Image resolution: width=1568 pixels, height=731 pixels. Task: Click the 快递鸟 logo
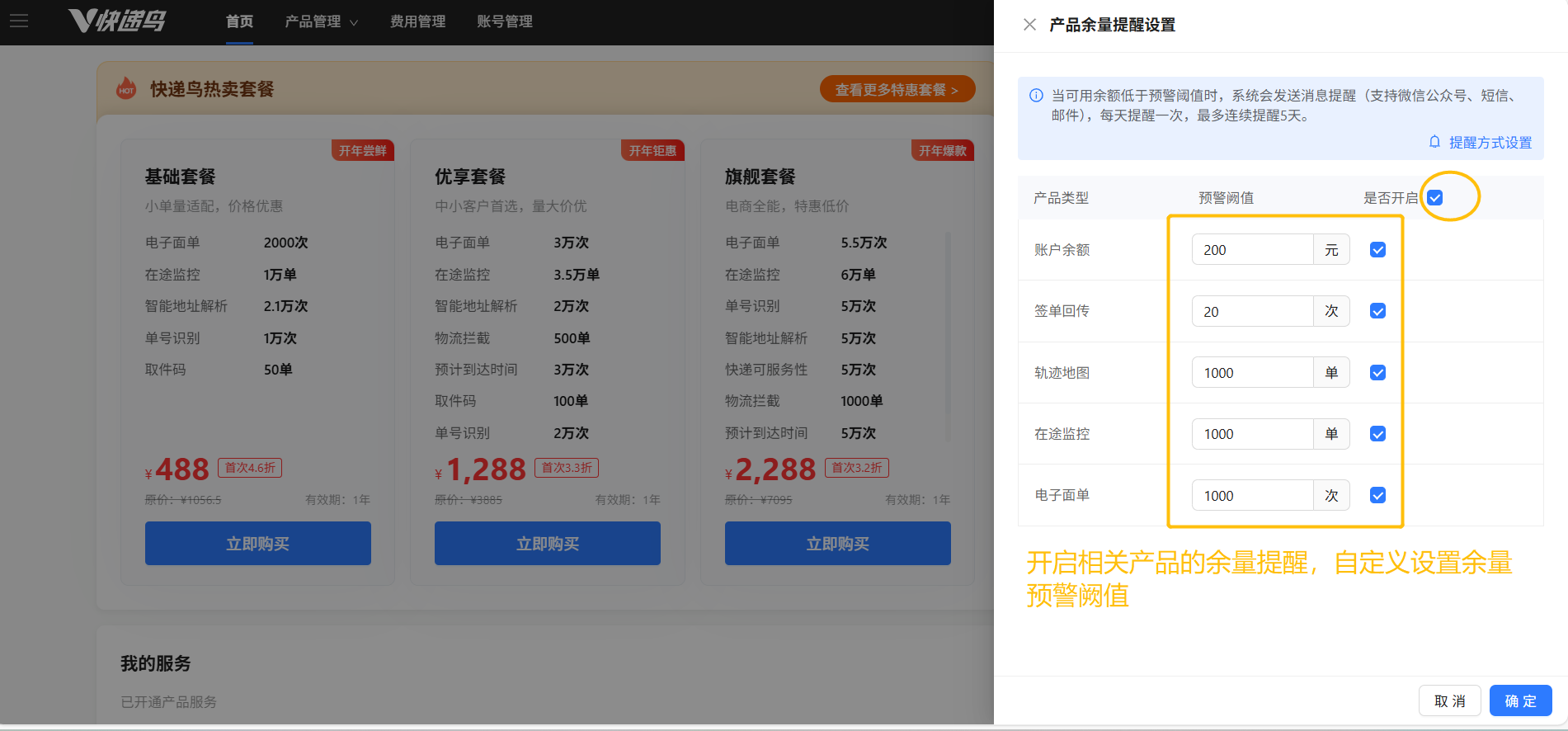click(117, 21)
